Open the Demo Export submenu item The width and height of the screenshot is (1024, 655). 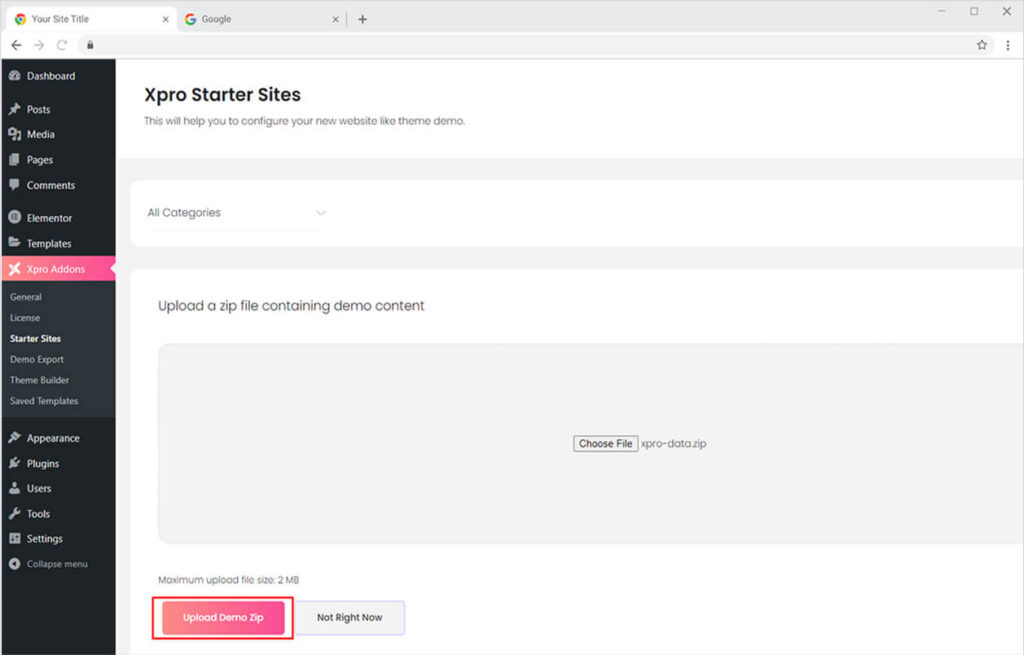(x=37, y=359)
